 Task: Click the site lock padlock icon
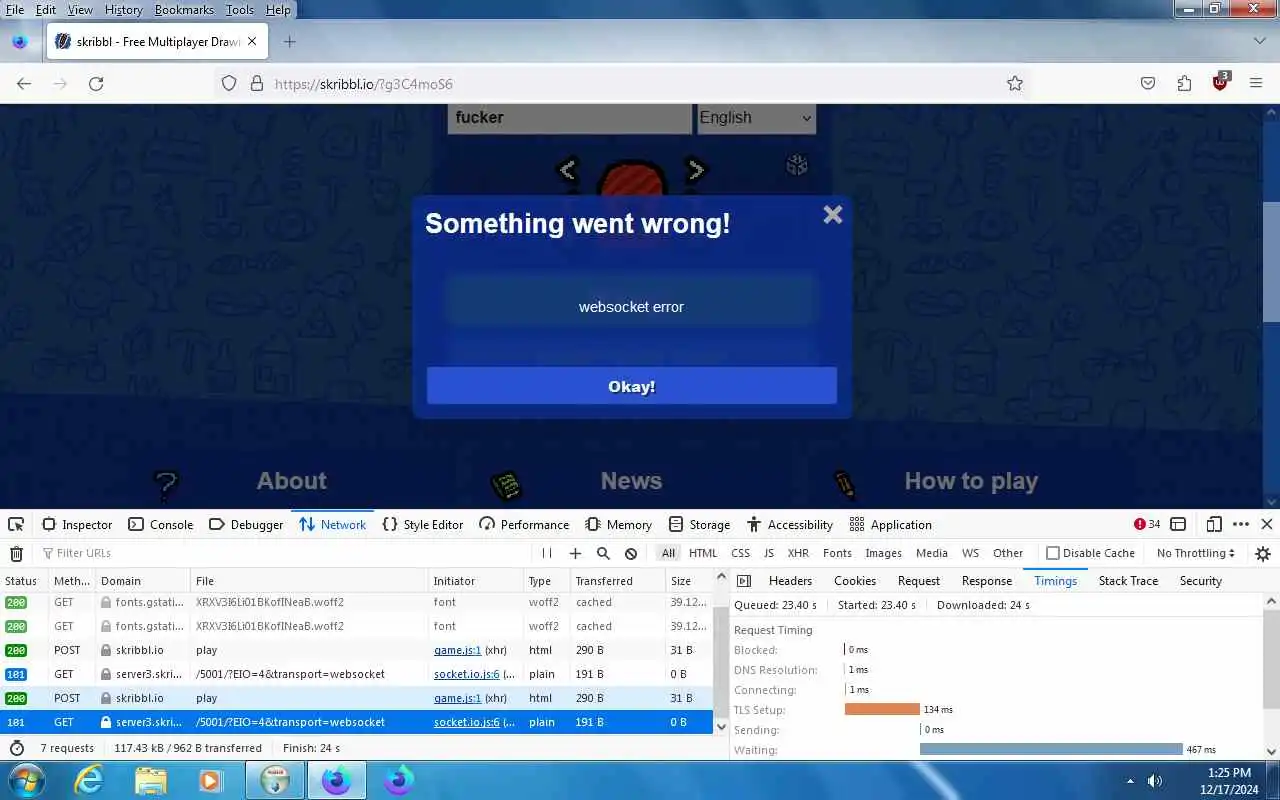click(257, 84)
